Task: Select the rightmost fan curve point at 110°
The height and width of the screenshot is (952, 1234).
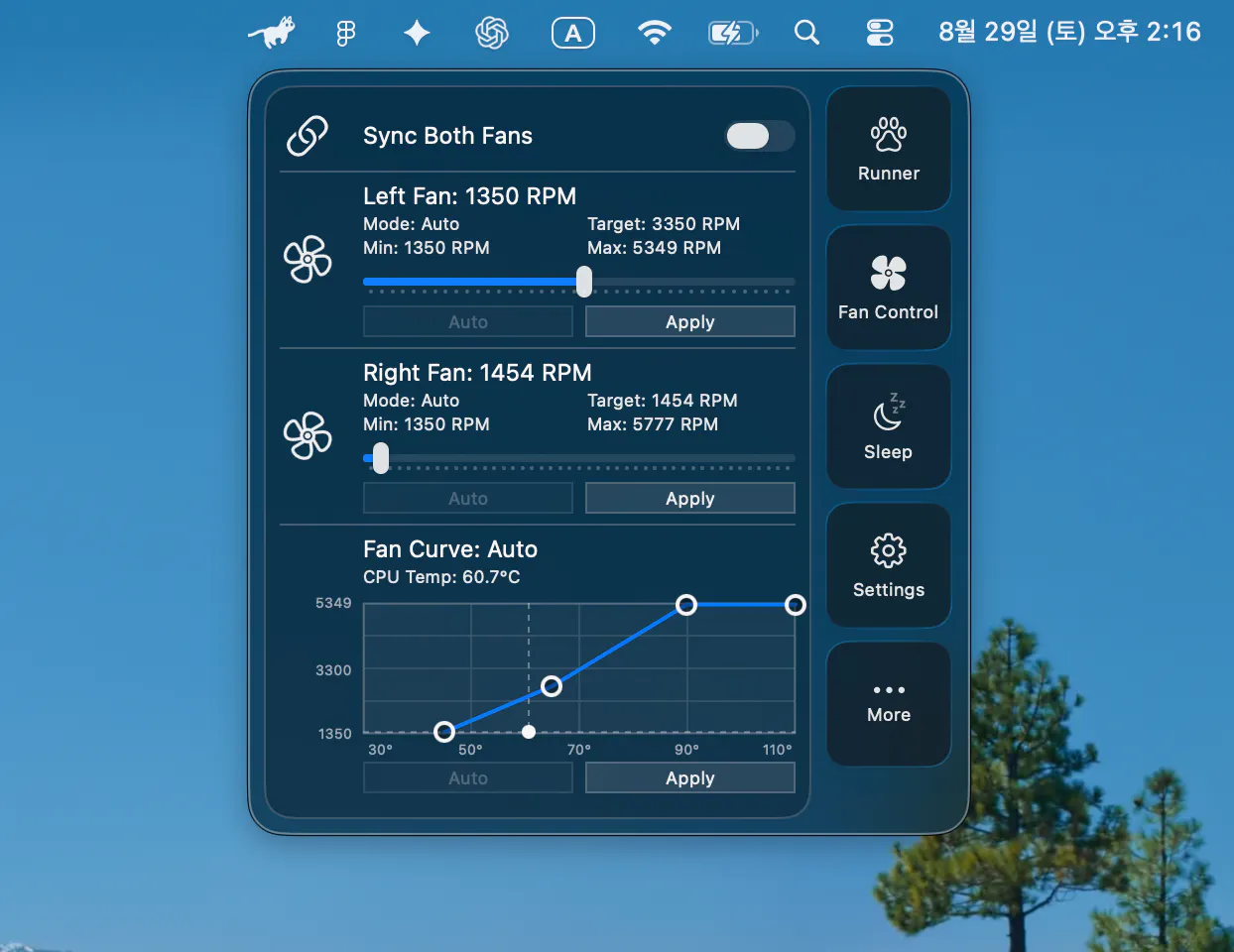Action: tap(796, 605)
